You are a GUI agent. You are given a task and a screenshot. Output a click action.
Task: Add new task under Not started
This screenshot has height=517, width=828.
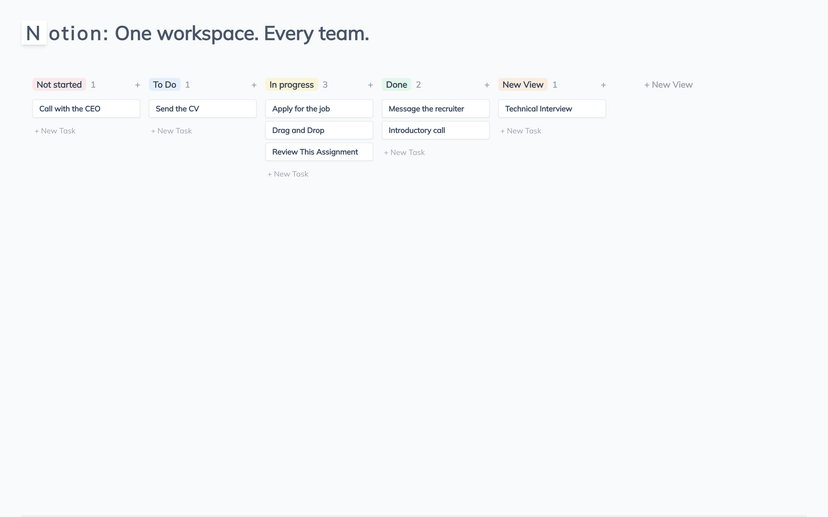pos(55,131)
